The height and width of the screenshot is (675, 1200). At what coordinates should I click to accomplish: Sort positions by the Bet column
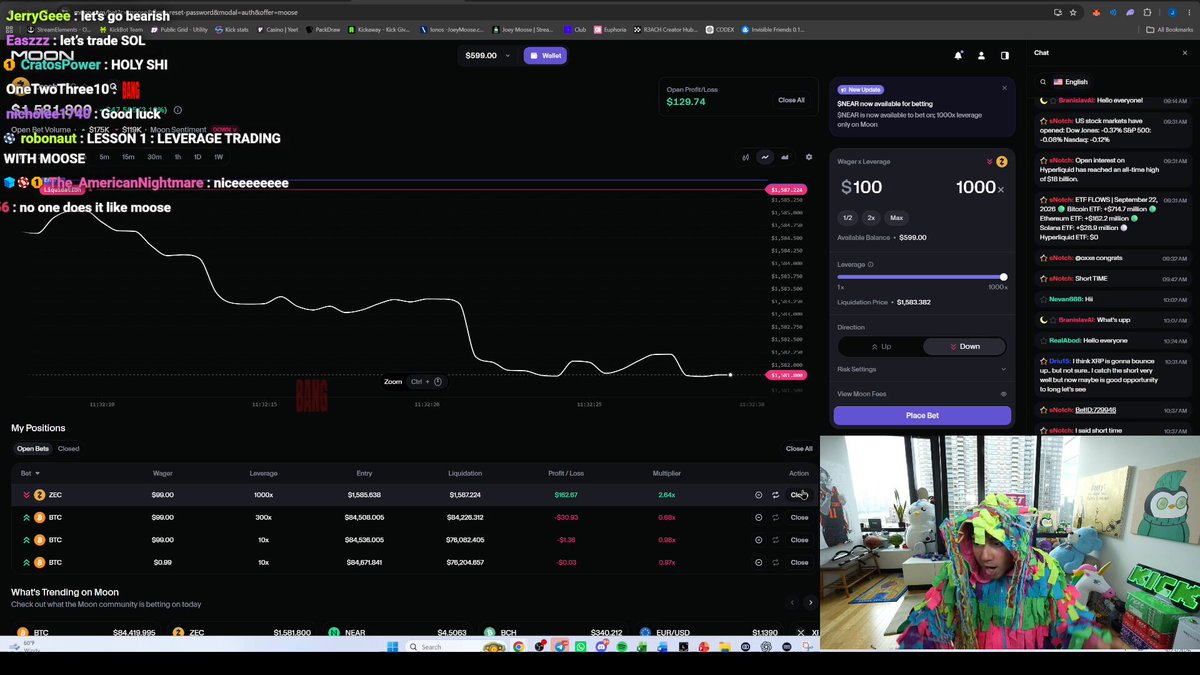(30, 473)
